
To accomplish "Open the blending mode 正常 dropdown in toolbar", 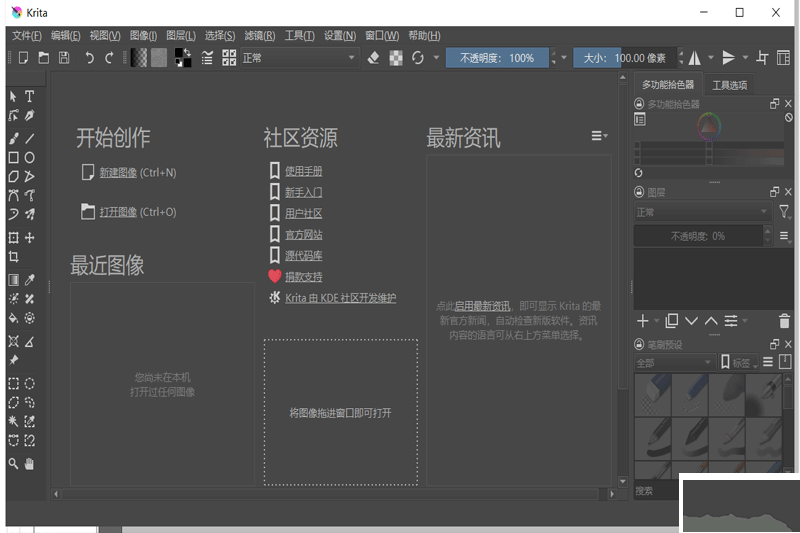I will click(x=298, y=58).
